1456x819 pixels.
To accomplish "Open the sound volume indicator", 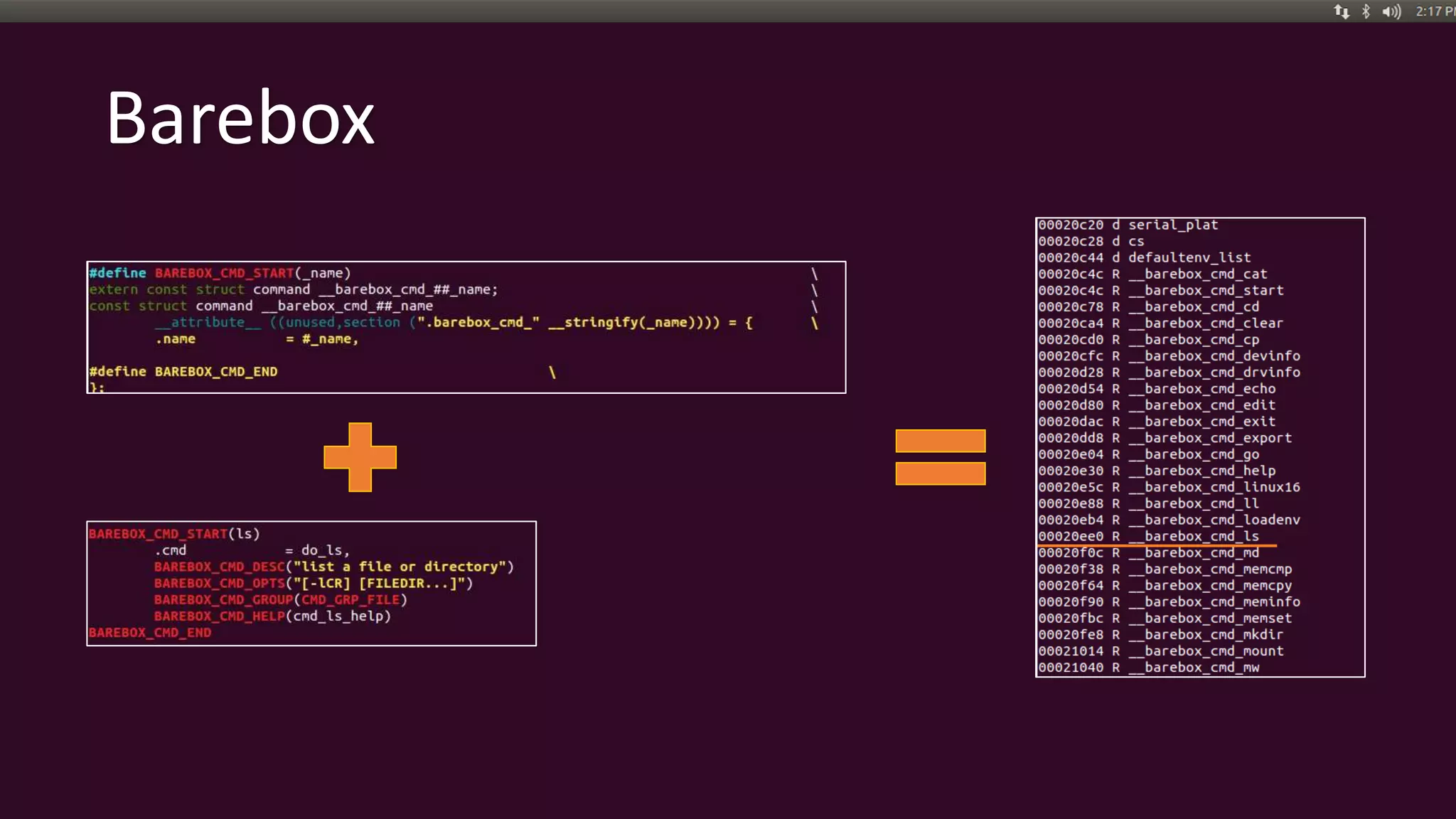I will click(x=1391, y=11).
